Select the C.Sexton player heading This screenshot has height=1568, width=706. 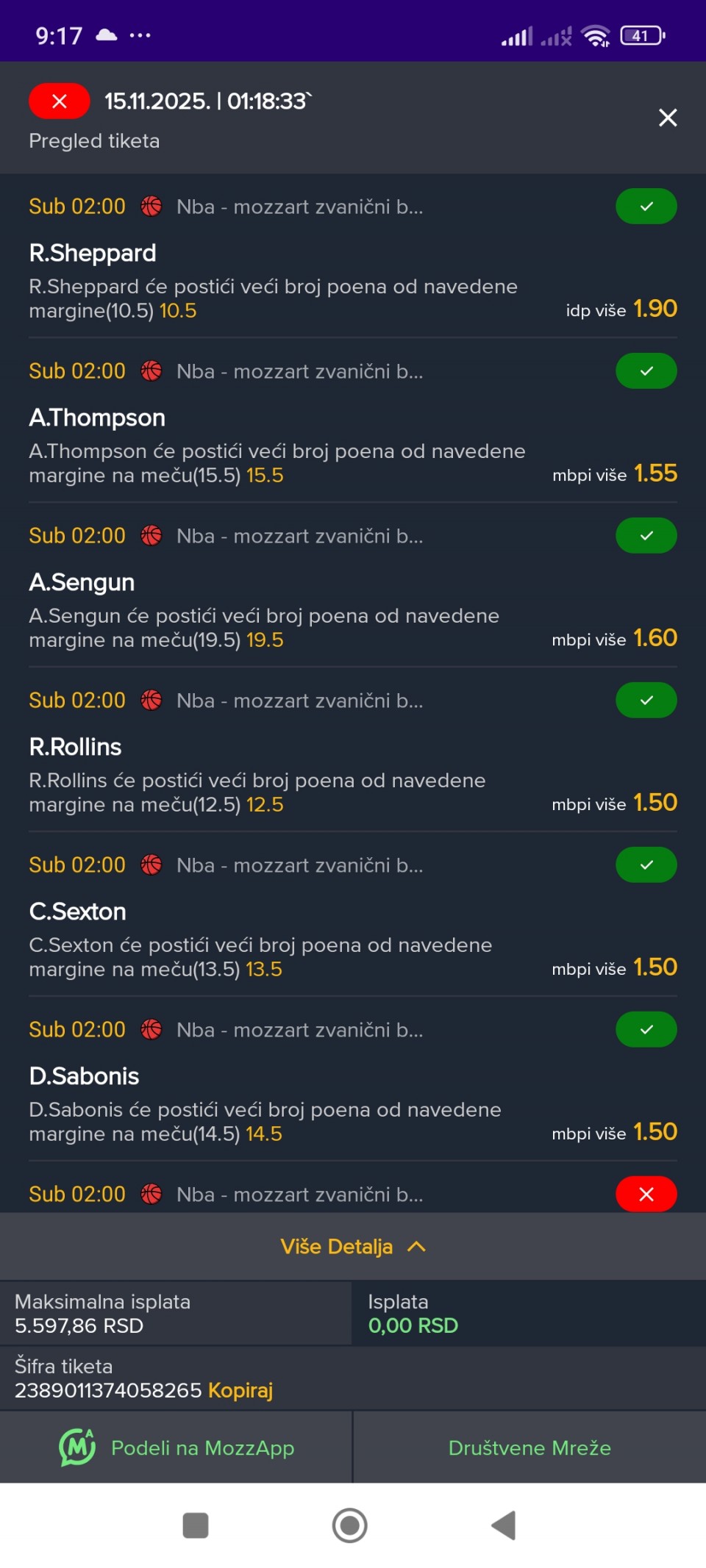tap(77, 912)
